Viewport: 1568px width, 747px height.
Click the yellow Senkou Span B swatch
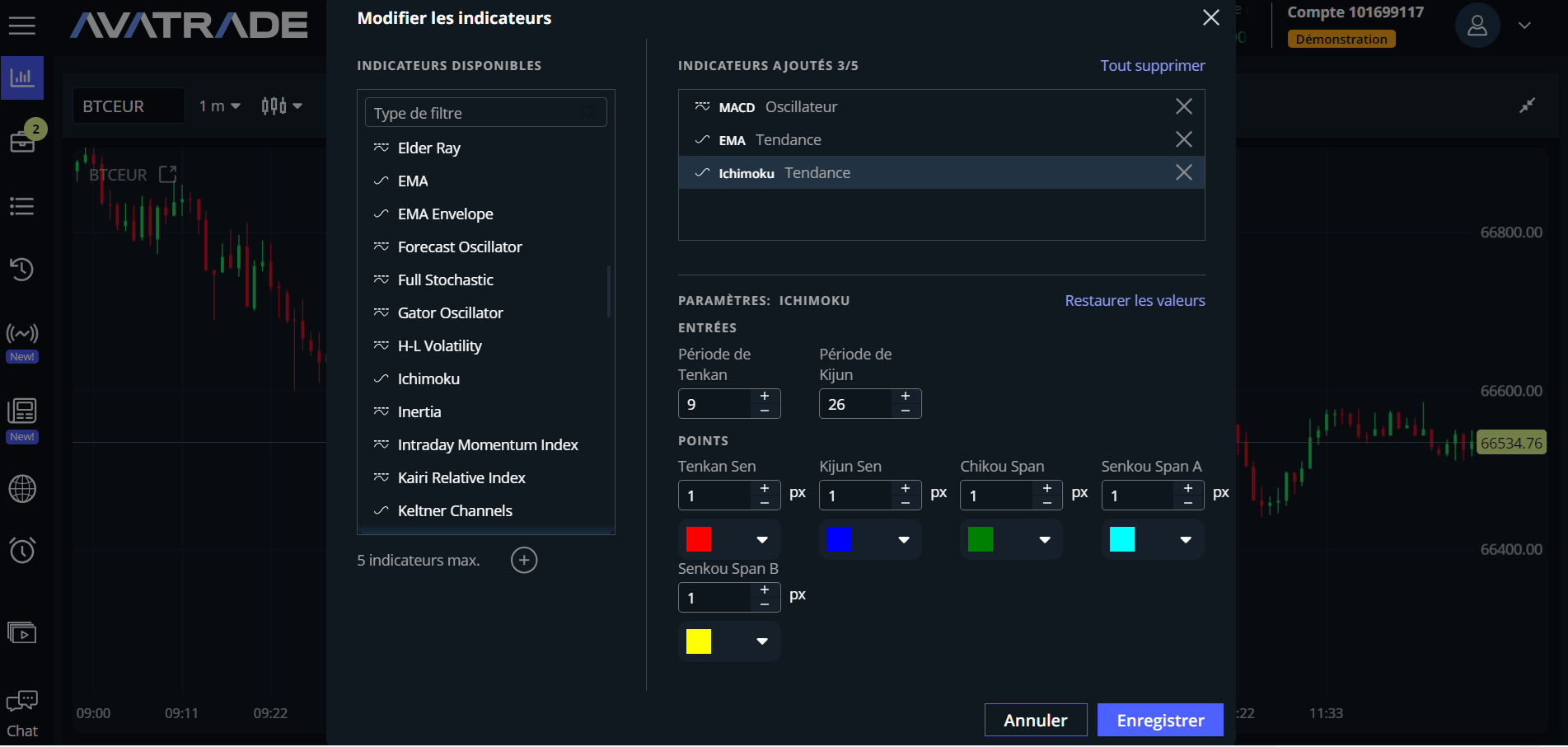pos(699,641)
